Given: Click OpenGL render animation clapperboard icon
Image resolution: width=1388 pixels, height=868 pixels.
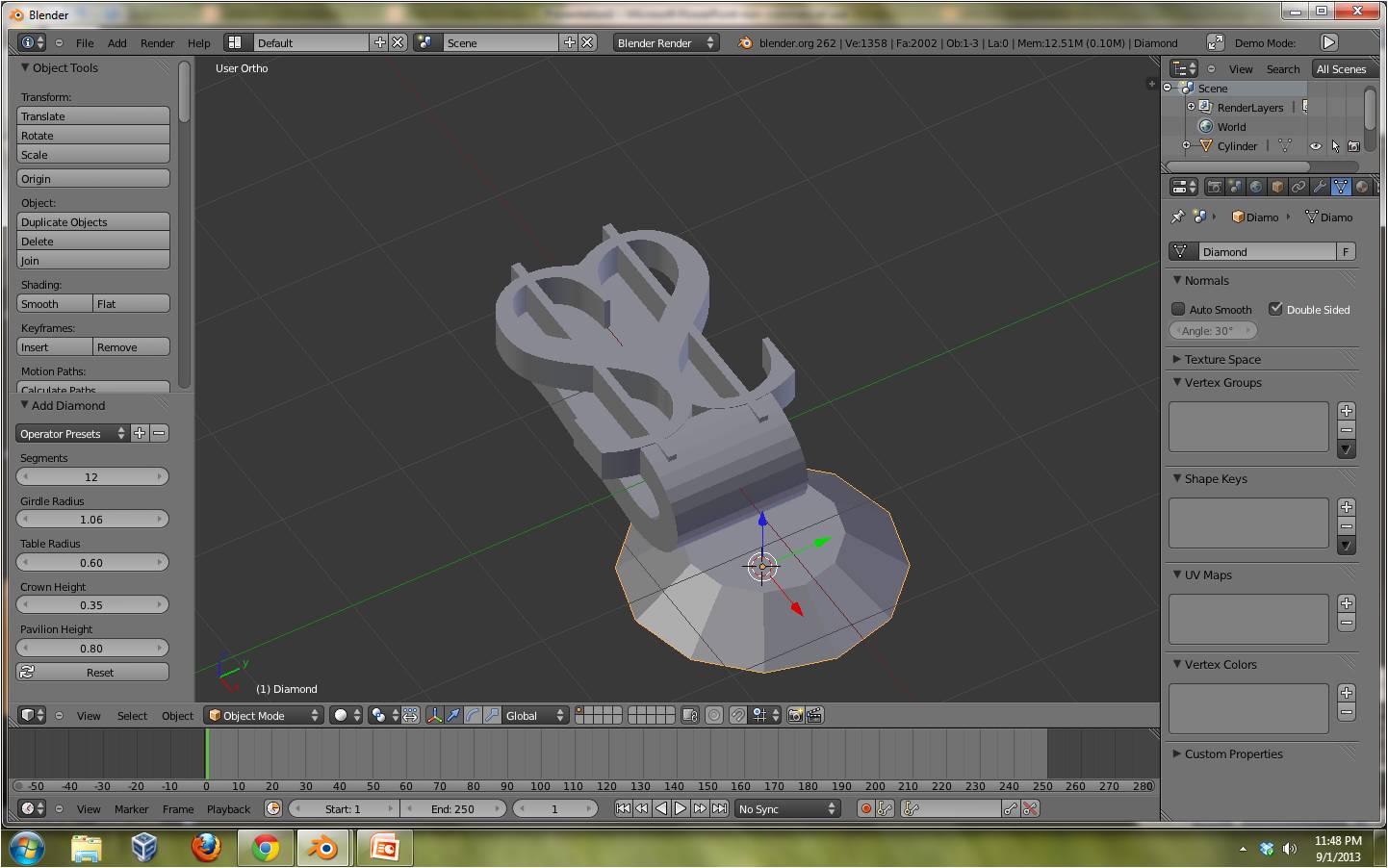Looking at the screenshot, I should coord(814,715).
